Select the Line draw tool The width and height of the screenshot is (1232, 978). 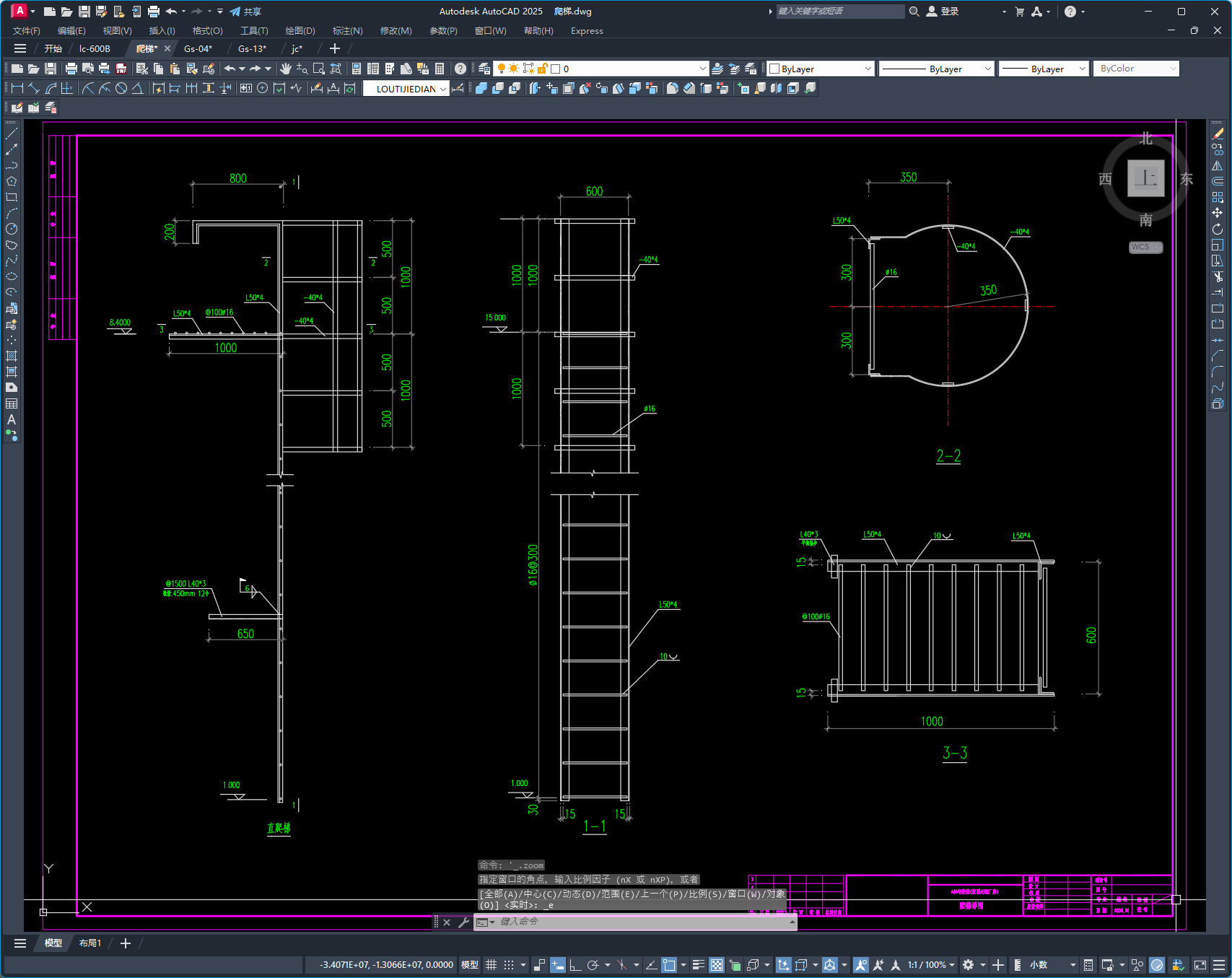[x=12, y=134]
